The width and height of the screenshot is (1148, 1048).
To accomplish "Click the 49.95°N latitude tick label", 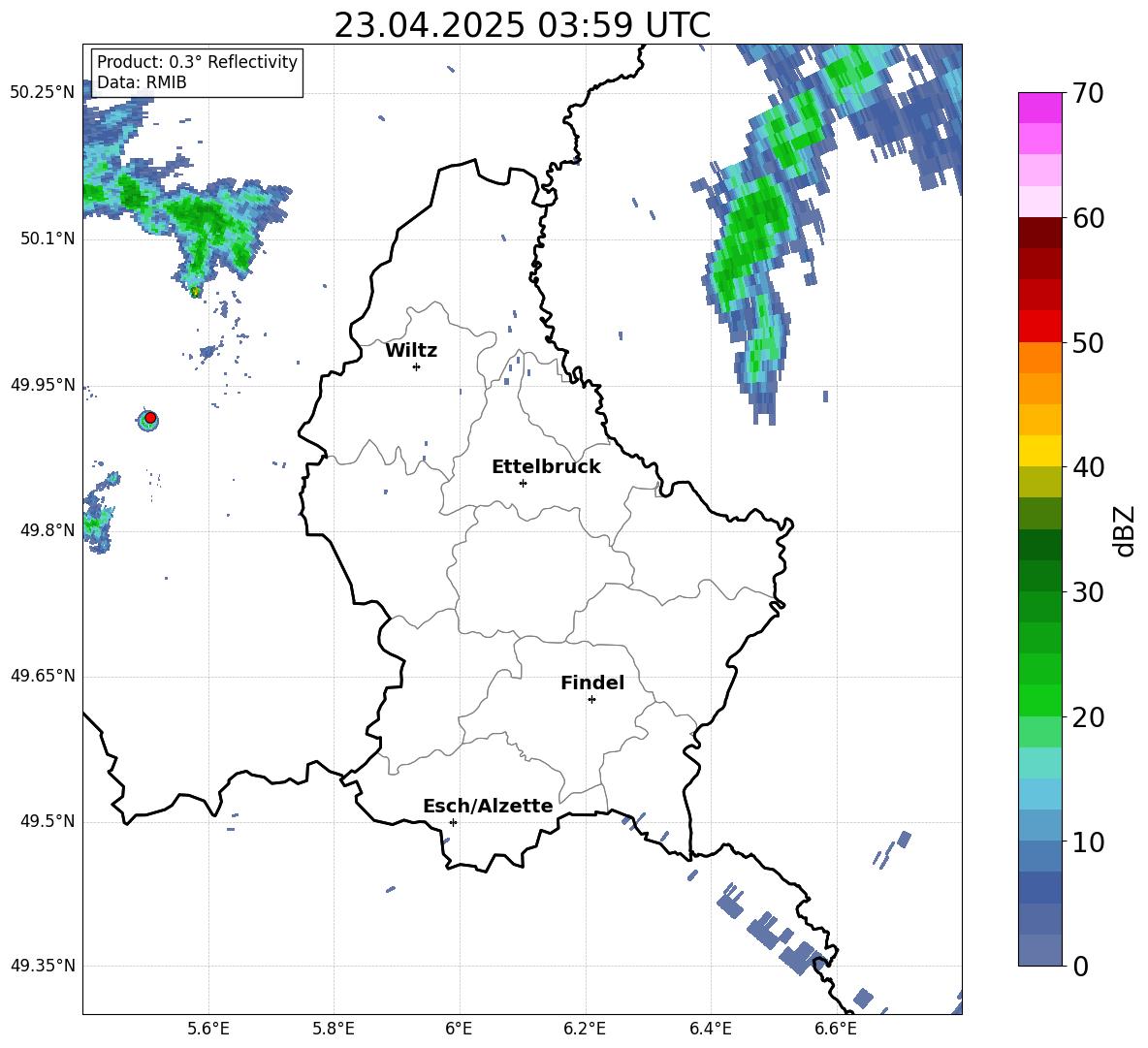I will click(x=43, y=385).
